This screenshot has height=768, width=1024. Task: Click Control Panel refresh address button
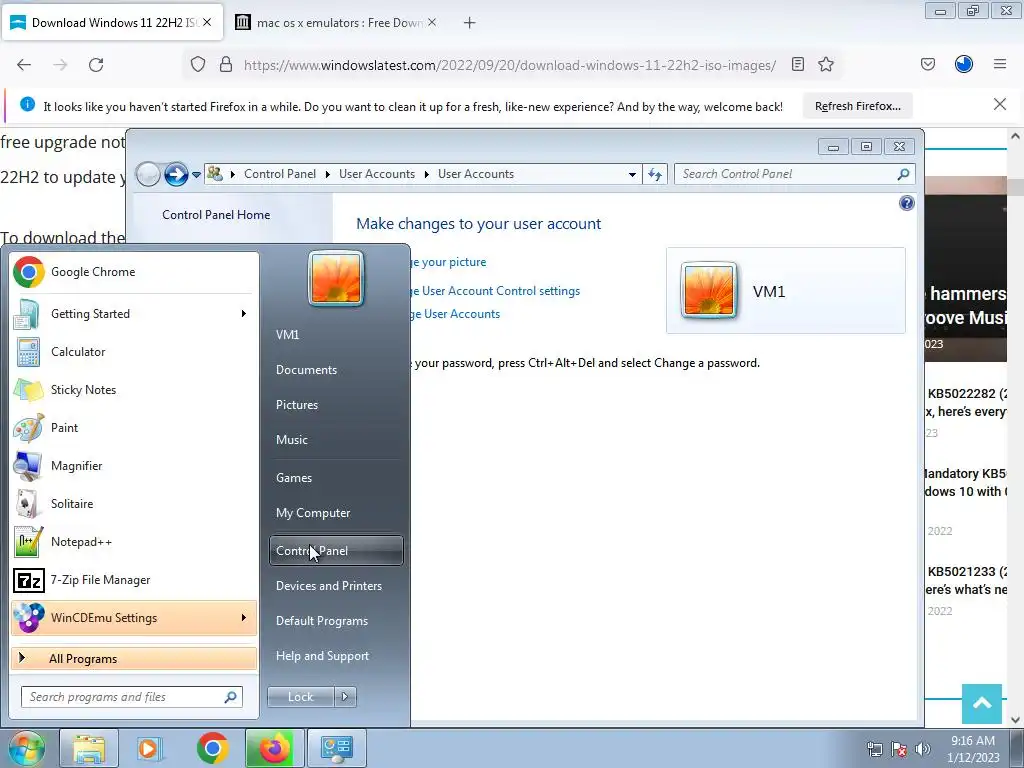coord(655,174)
